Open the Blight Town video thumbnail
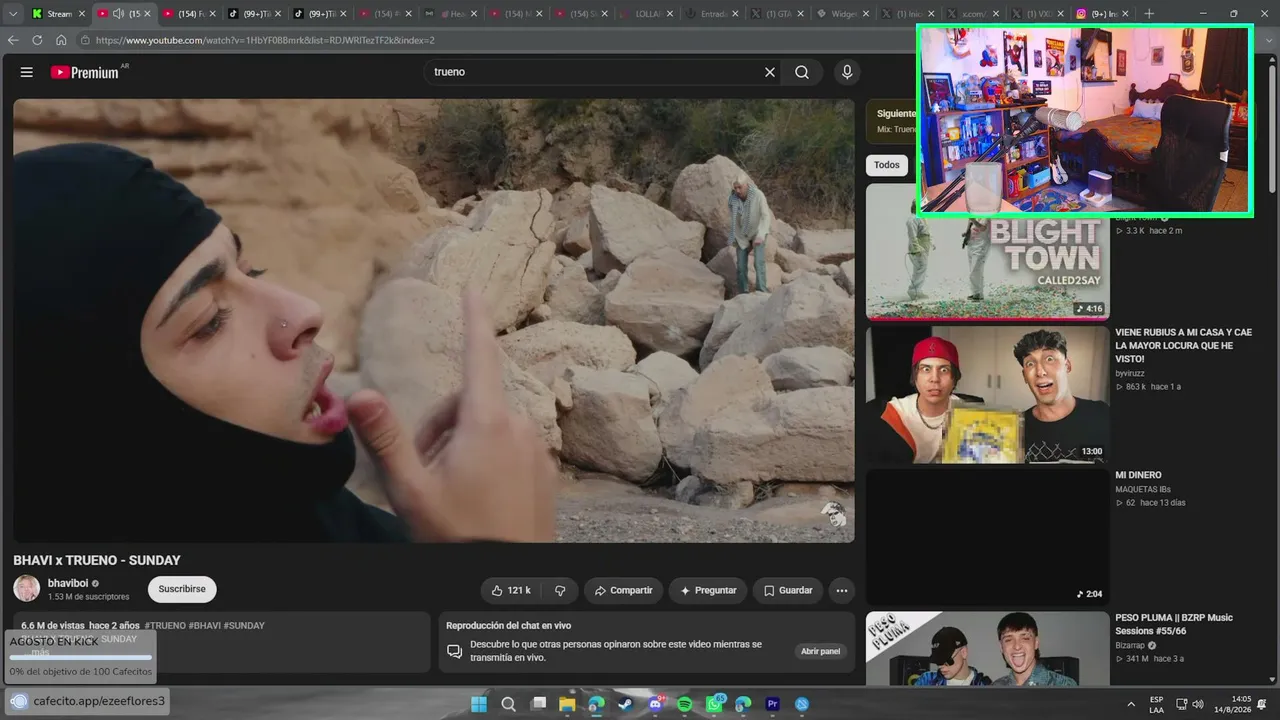 [x=988, y=251]
